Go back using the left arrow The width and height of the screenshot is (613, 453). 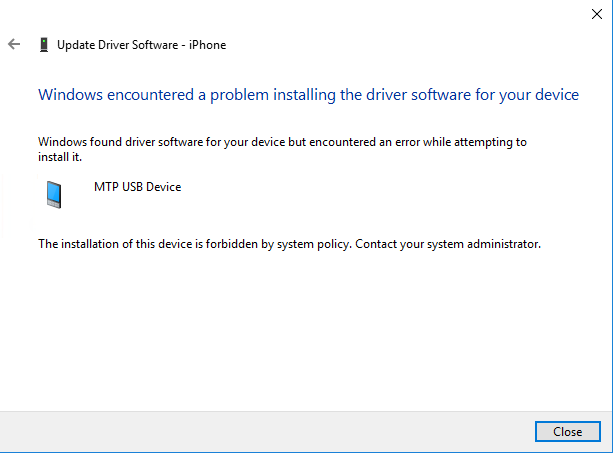point(14,44)
